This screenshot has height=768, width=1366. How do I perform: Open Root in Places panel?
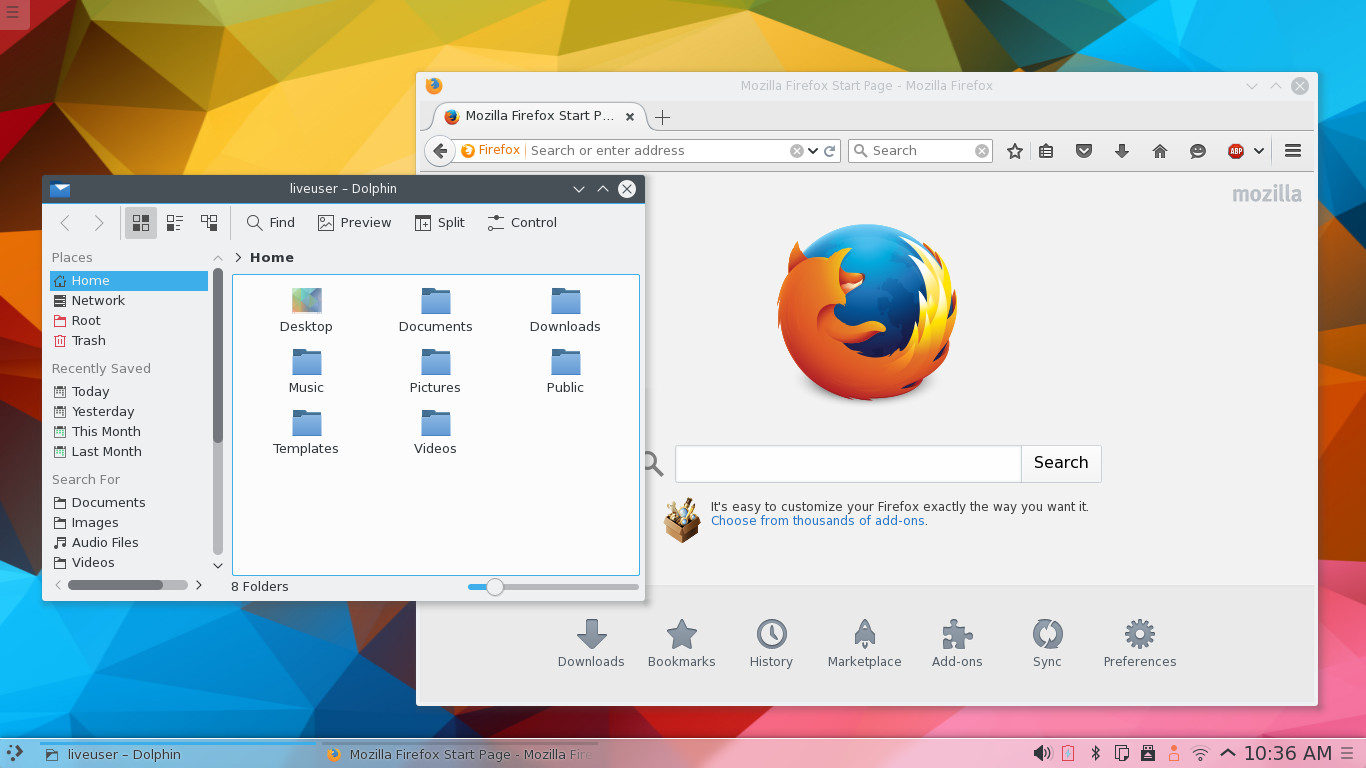[x=129, y=321]
